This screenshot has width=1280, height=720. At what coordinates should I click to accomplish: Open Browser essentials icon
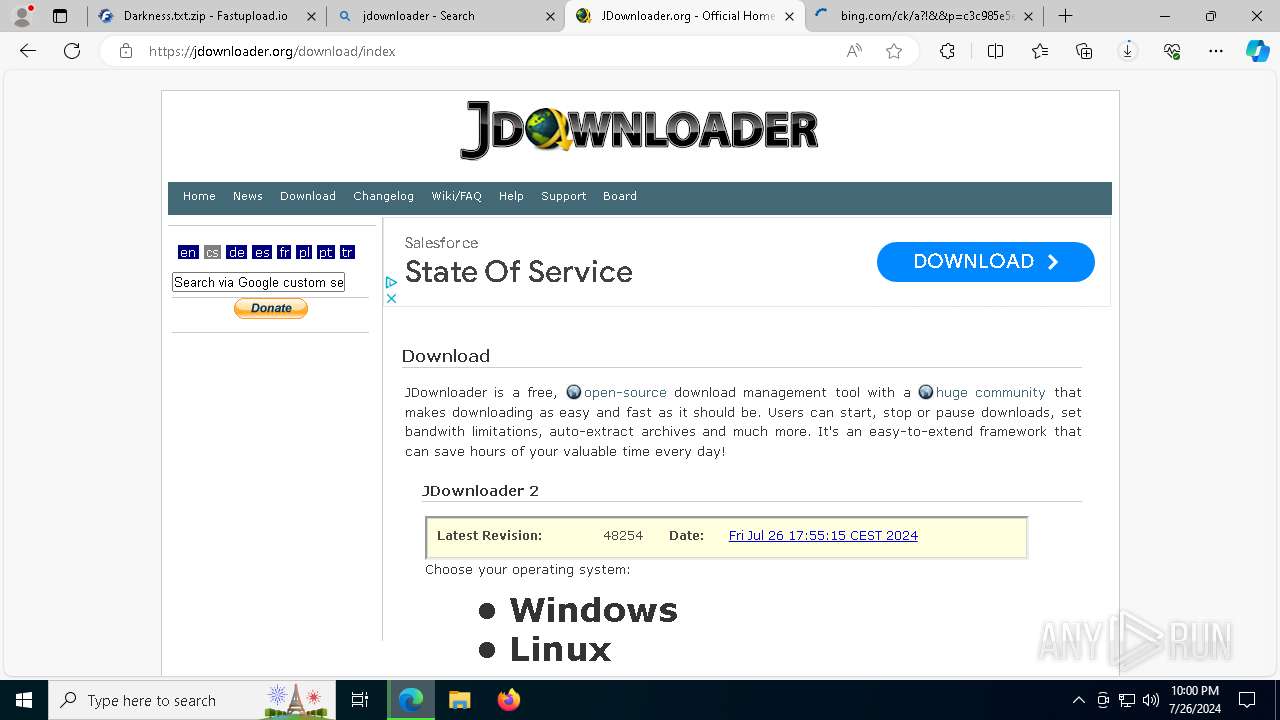coord(1172,51)
